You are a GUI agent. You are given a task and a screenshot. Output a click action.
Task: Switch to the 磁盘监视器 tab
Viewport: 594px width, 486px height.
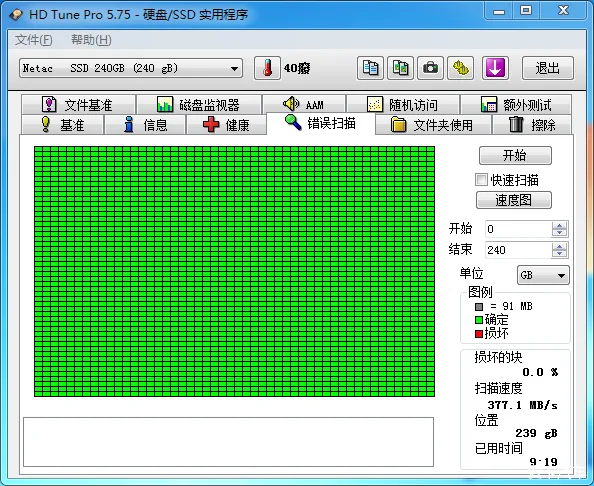199,105
